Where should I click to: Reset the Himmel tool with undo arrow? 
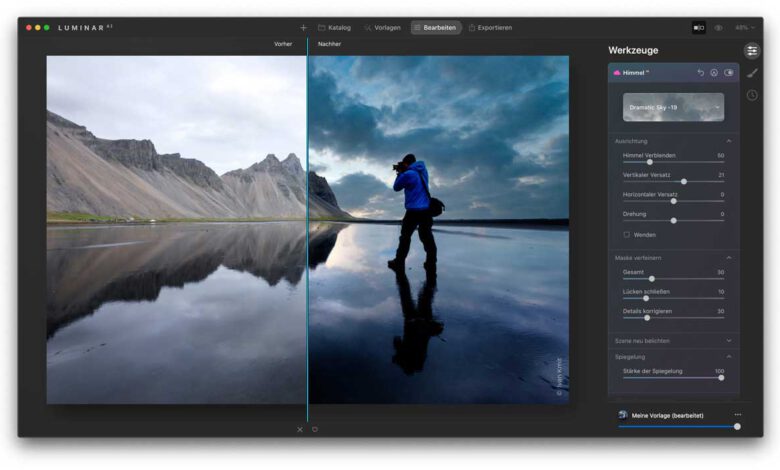pyautogui.click(x=700, y=73)
